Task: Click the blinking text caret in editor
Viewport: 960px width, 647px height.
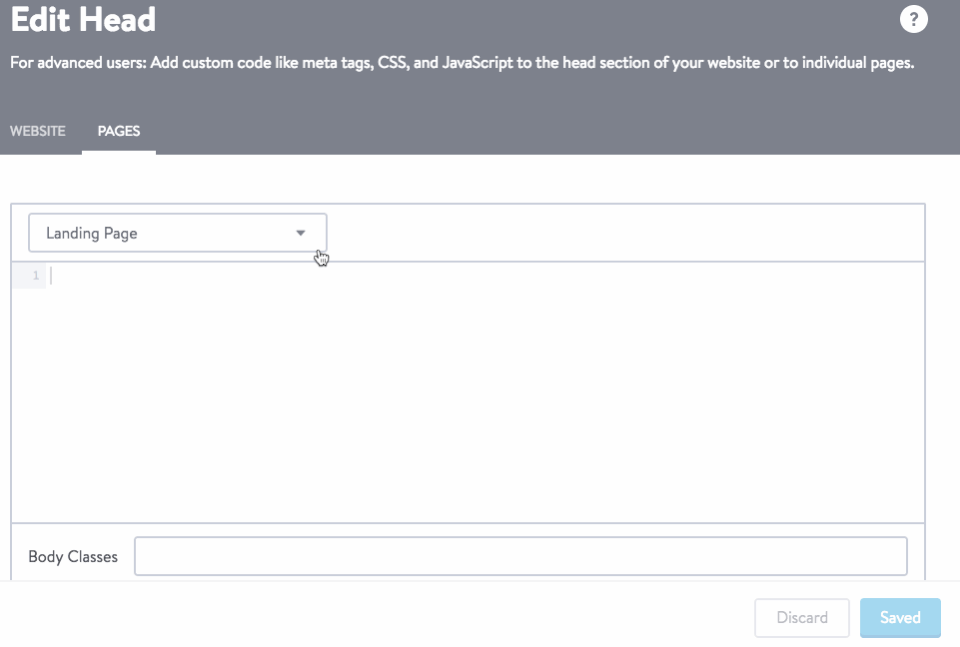Action: pos(51,275)
